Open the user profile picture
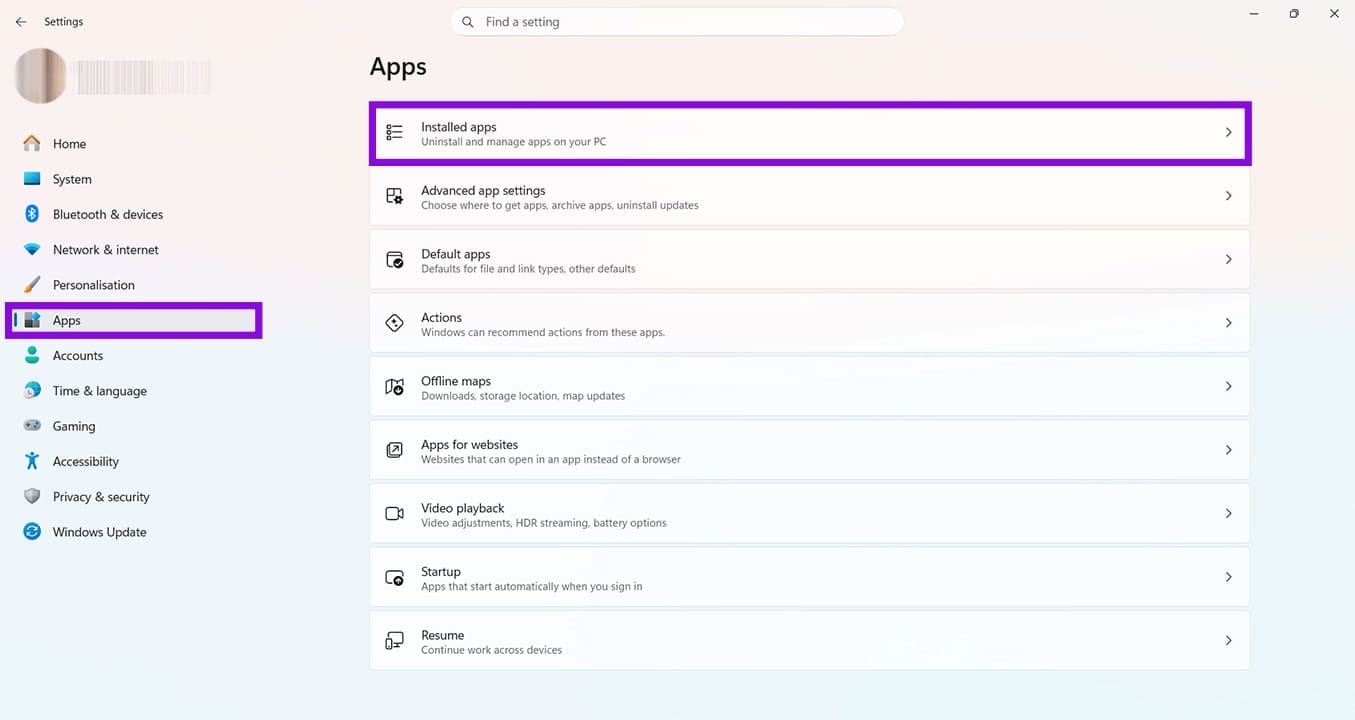Viewport: 1355px width, 720px height. (41, 76)
